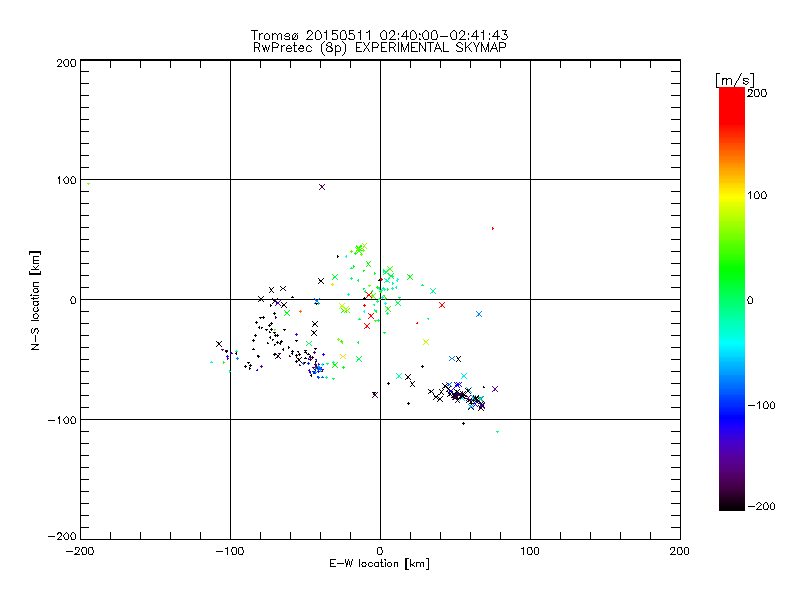Click the blue X marker east of centre below zero line
800x600 pixels.
pos(479,314)
